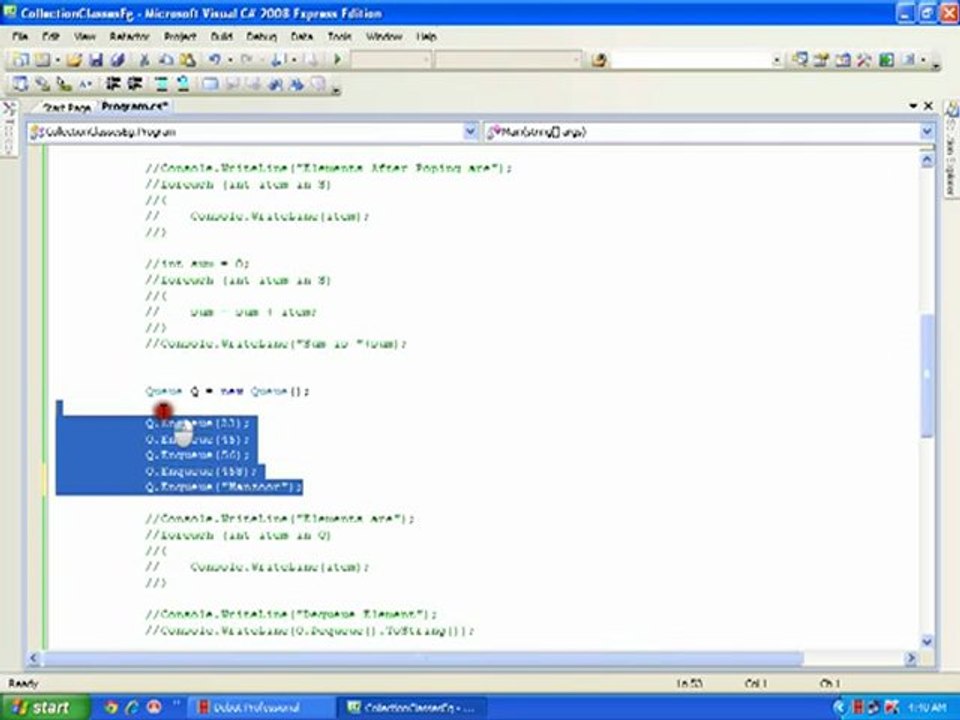Screen dimensions: 960x720
Task: Launch Internet Explorer from quick launch
Action: tap(132, 708)
